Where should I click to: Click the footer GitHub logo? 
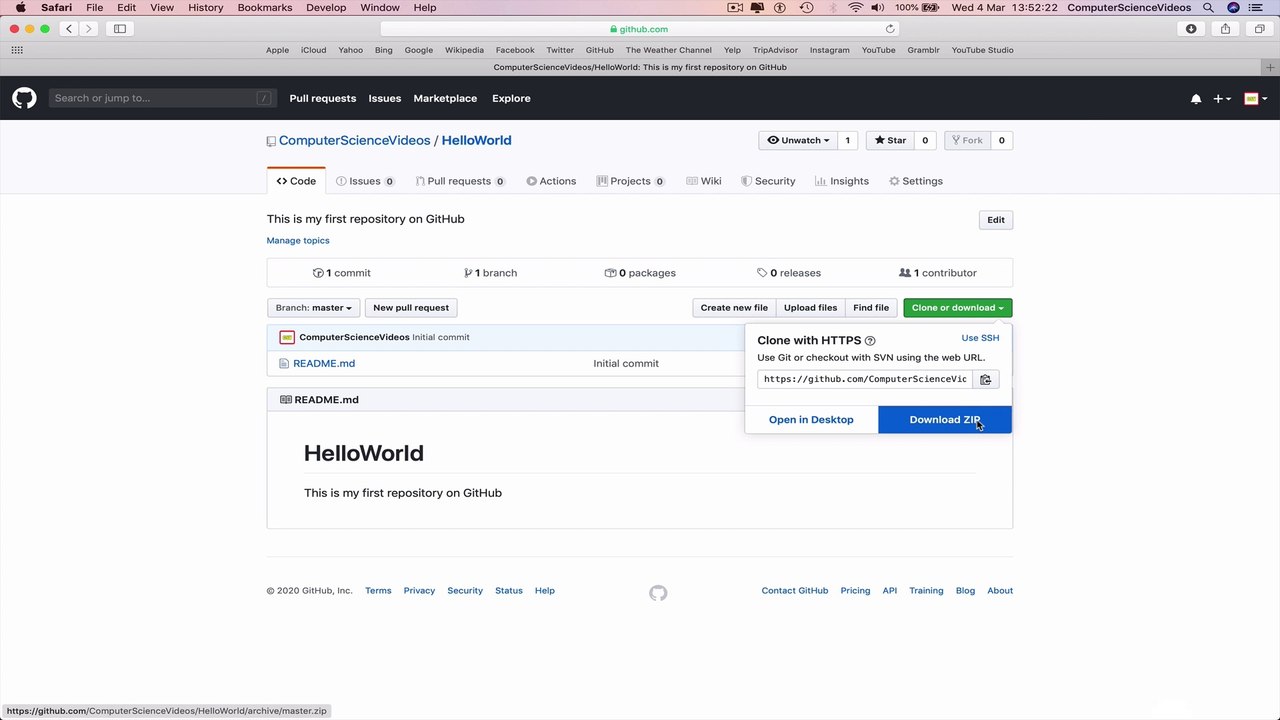[x=658, y=593]
